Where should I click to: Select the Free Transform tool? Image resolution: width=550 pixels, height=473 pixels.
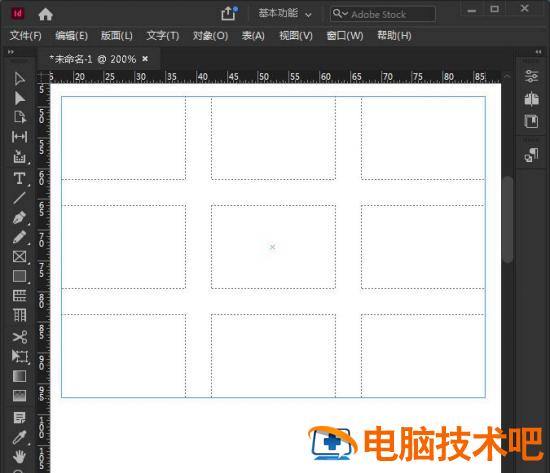[x=20, y=356]
